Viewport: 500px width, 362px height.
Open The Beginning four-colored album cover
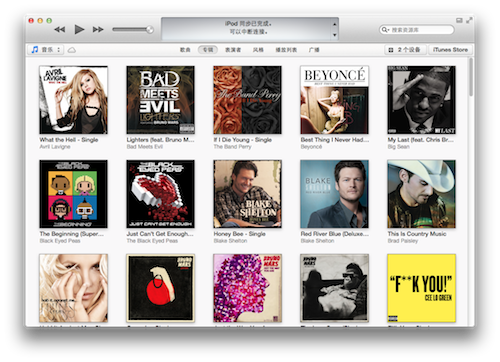(x=73, y=194)
